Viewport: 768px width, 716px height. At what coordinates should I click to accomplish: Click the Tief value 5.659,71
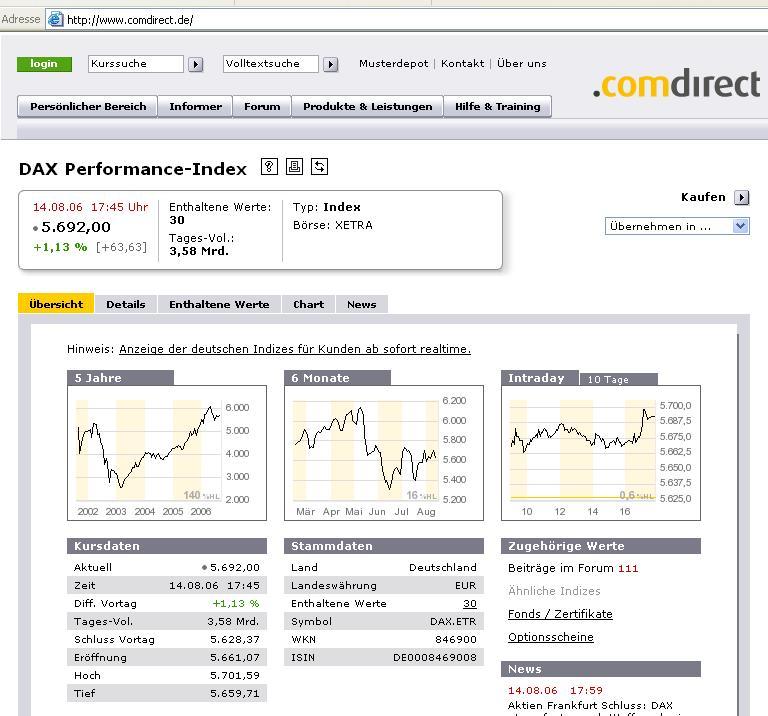[x=235, y=693]
